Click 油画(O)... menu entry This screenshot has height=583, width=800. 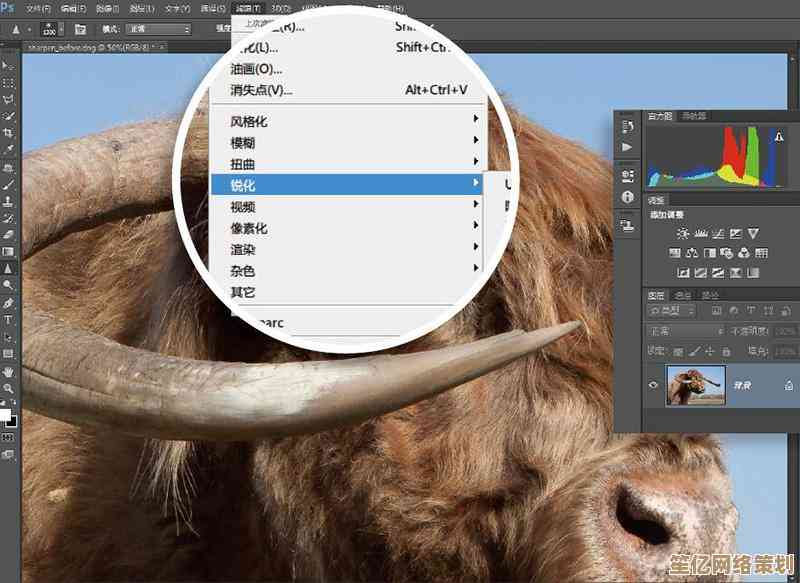256,69
